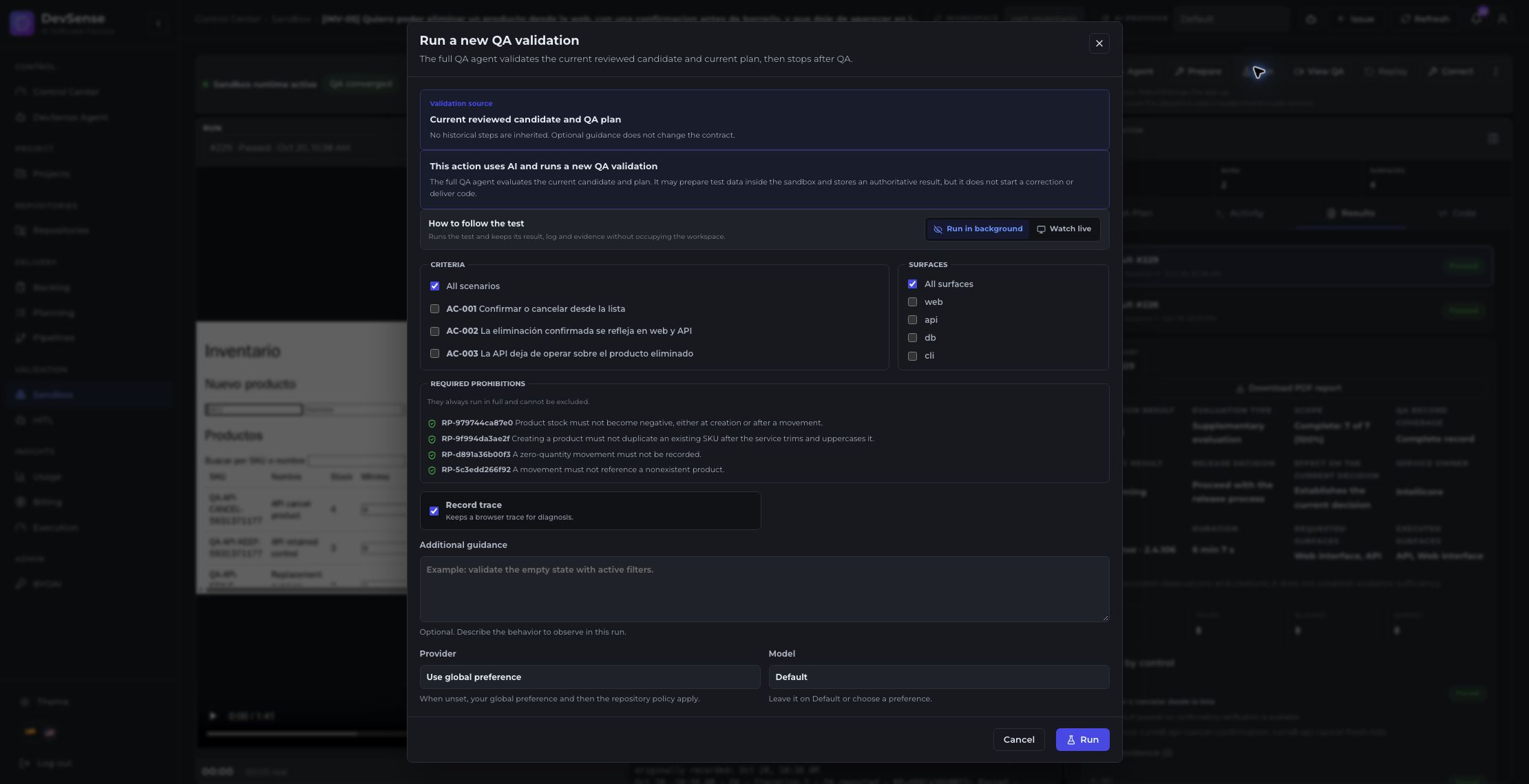Enable the api surface checkbox
Image resolution: width=1529 pixels, height=784 pixels.
(912, 320)
